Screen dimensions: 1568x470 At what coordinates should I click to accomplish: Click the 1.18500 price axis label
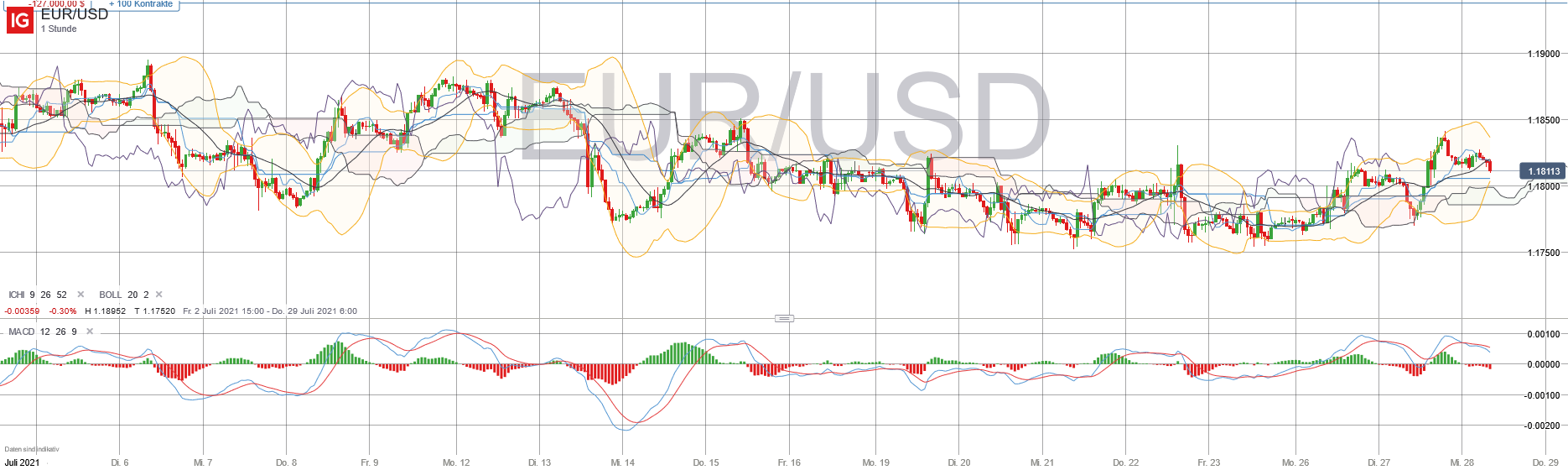tap(1544, 120)
